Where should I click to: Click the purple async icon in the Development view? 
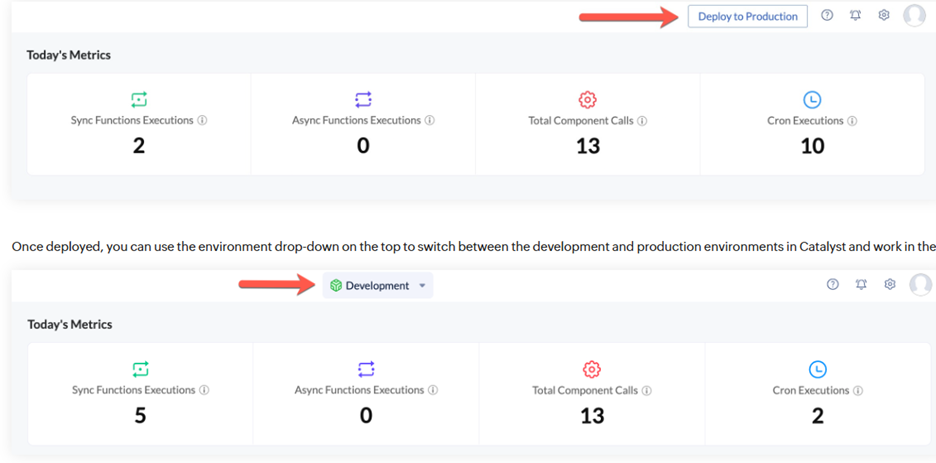point(366,369)
